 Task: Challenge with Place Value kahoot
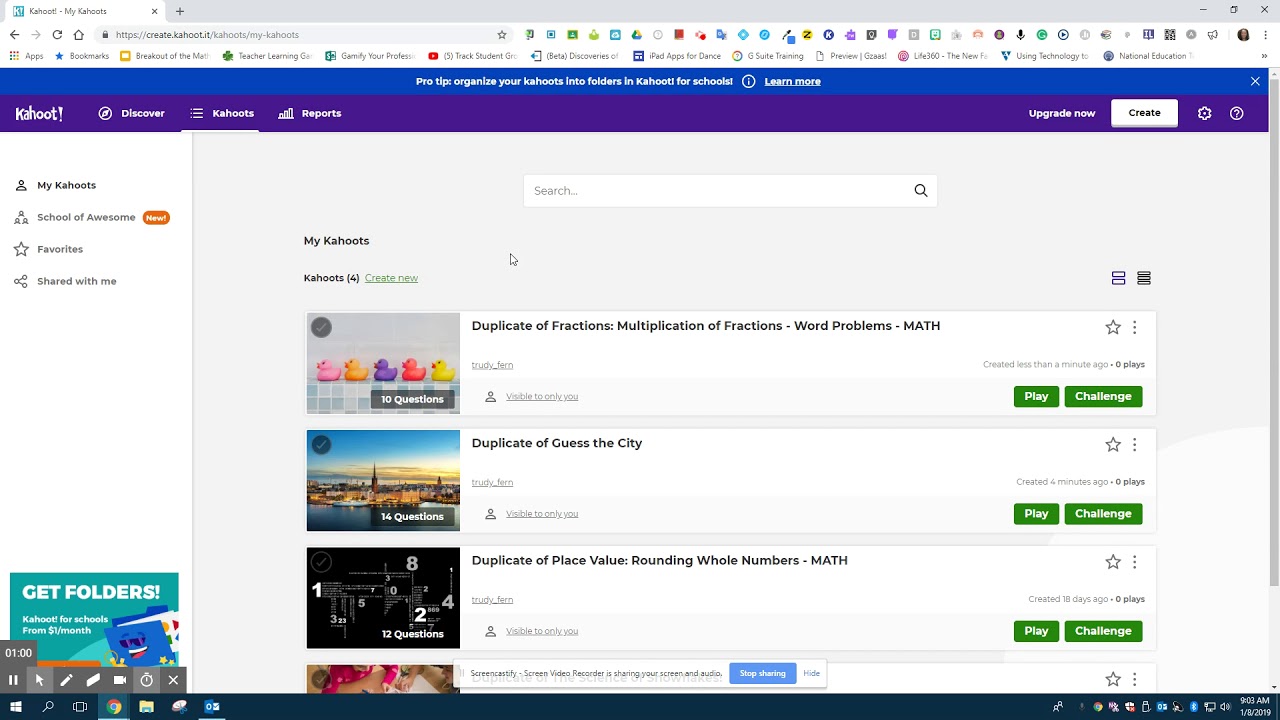point(1103,631)
